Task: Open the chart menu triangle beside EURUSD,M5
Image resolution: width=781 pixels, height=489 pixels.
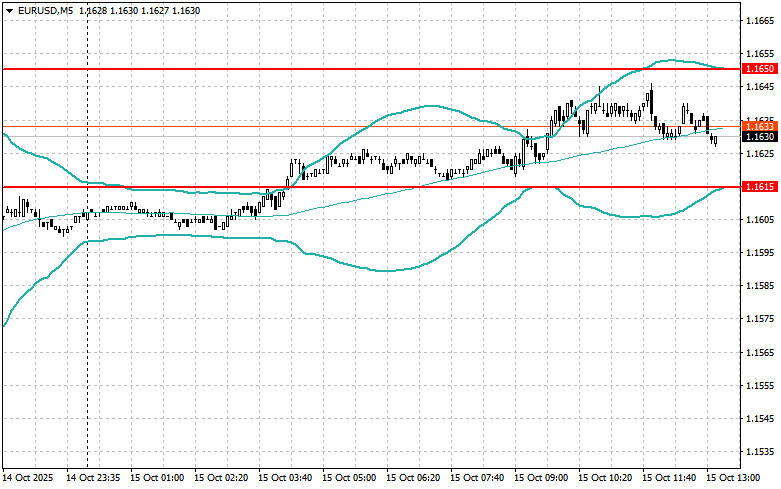Action: tap(9, 10)
